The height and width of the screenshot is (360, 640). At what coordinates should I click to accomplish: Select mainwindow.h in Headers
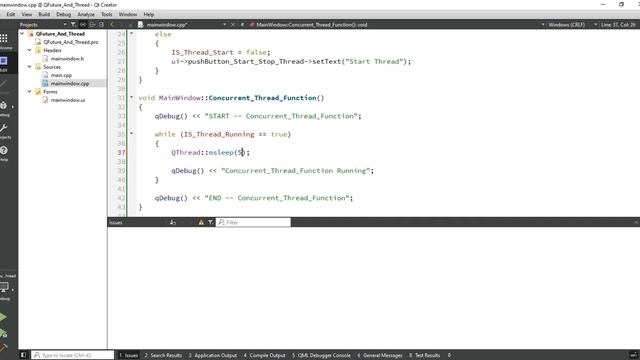pyautogui.click(x=67, y=58)
